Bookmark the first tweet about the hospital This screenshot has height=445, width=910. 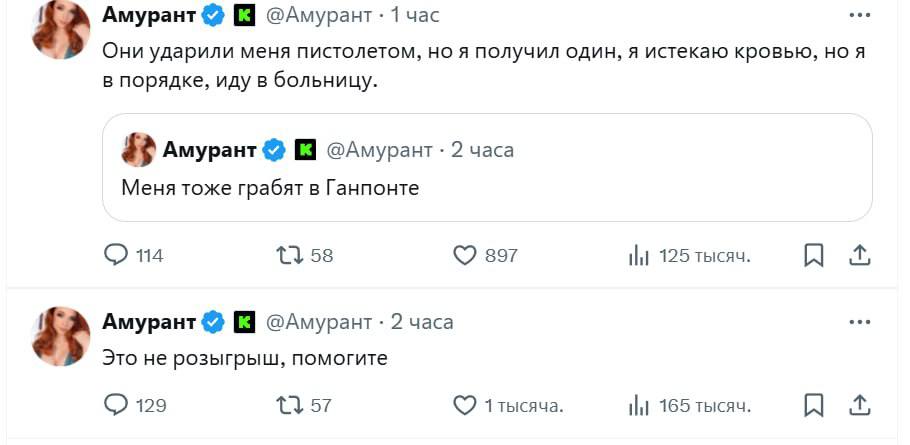click(x=814, y=256)
